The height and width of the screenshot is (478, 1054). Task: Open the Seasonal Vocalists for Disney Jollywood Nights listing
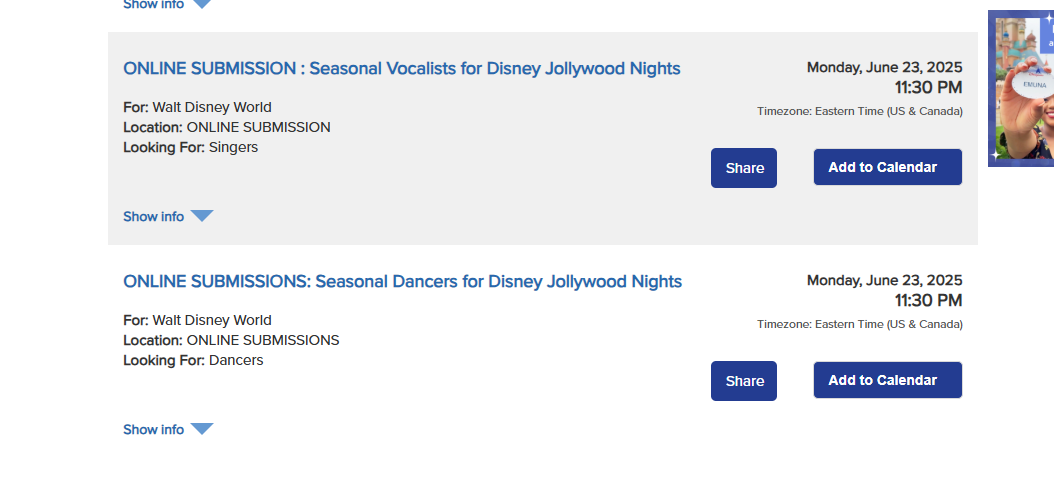(x=401, y=68)
